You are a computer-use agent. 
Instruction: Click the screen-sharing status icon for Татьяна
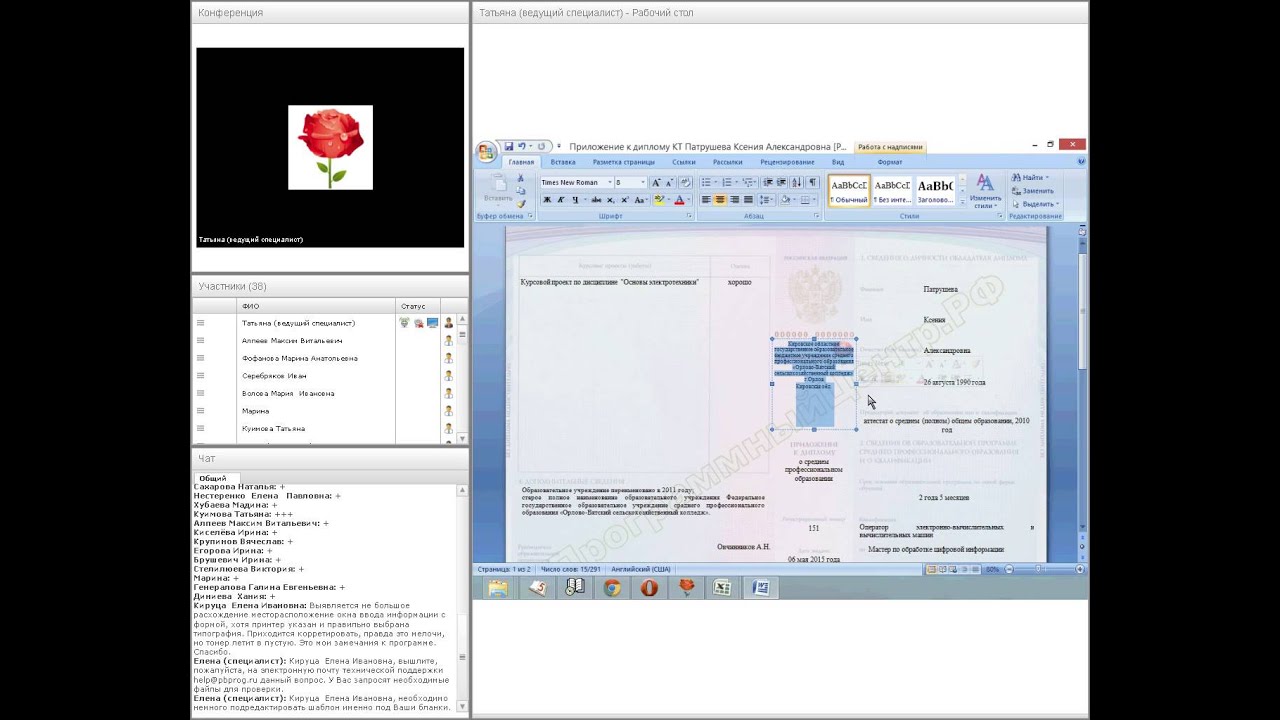pos(432,323)
